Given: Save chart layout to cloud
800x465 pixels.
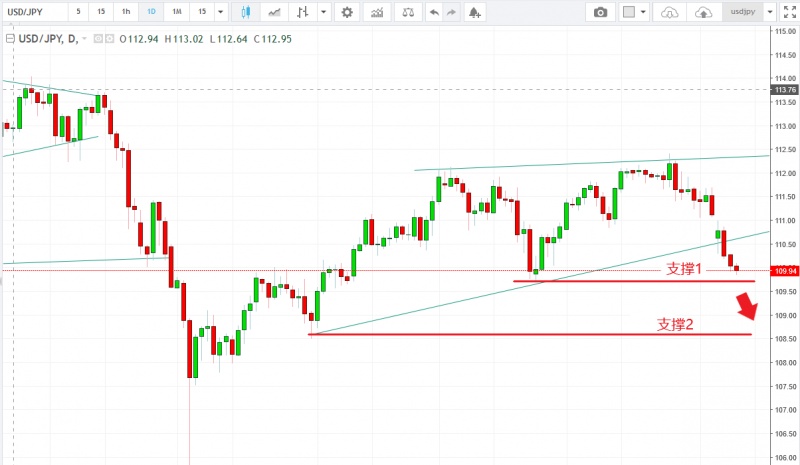Looking at the screenshot, I should click(x=703, y=12).
